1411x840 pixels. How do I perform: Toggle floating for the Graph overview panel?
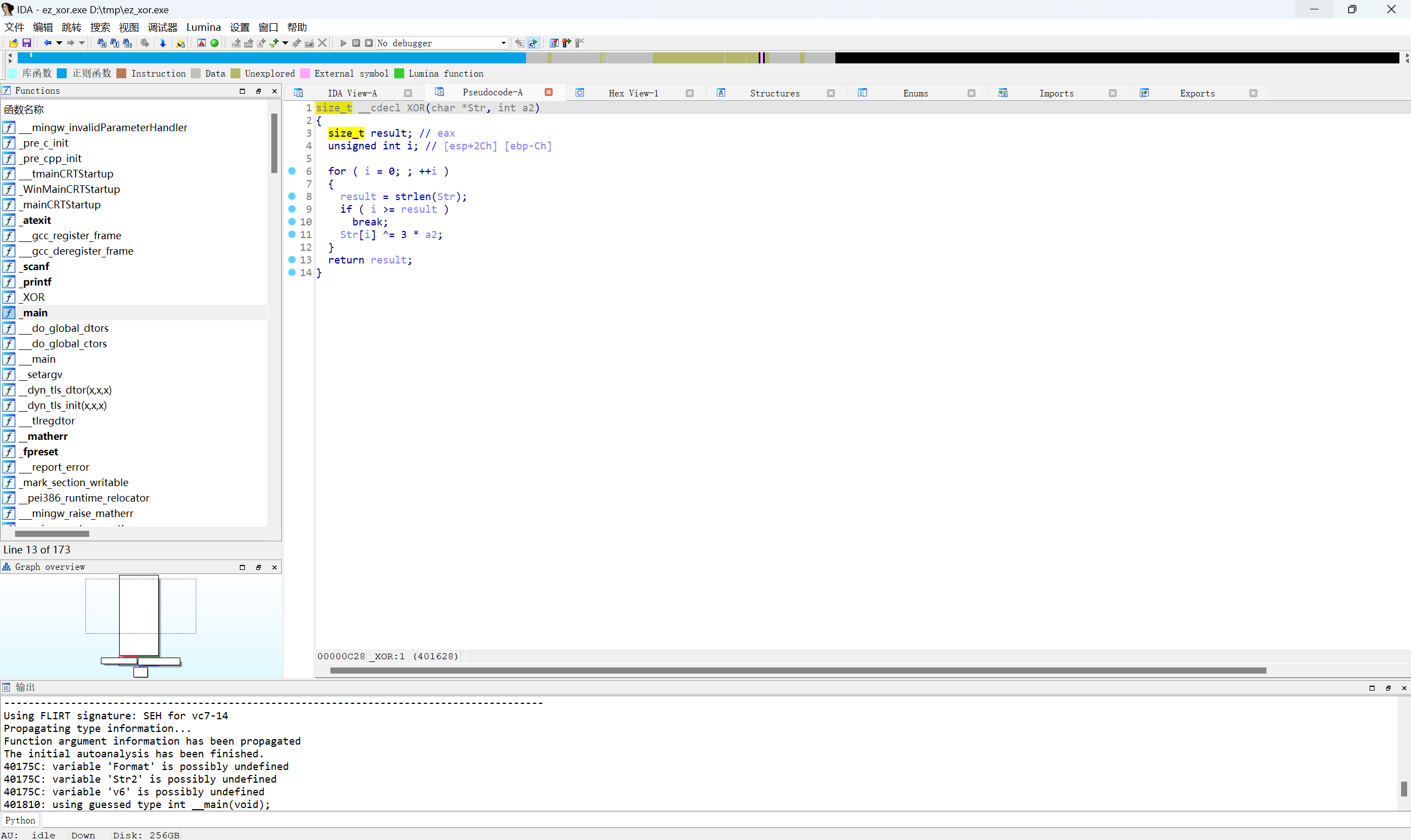(x=259, y=567)
